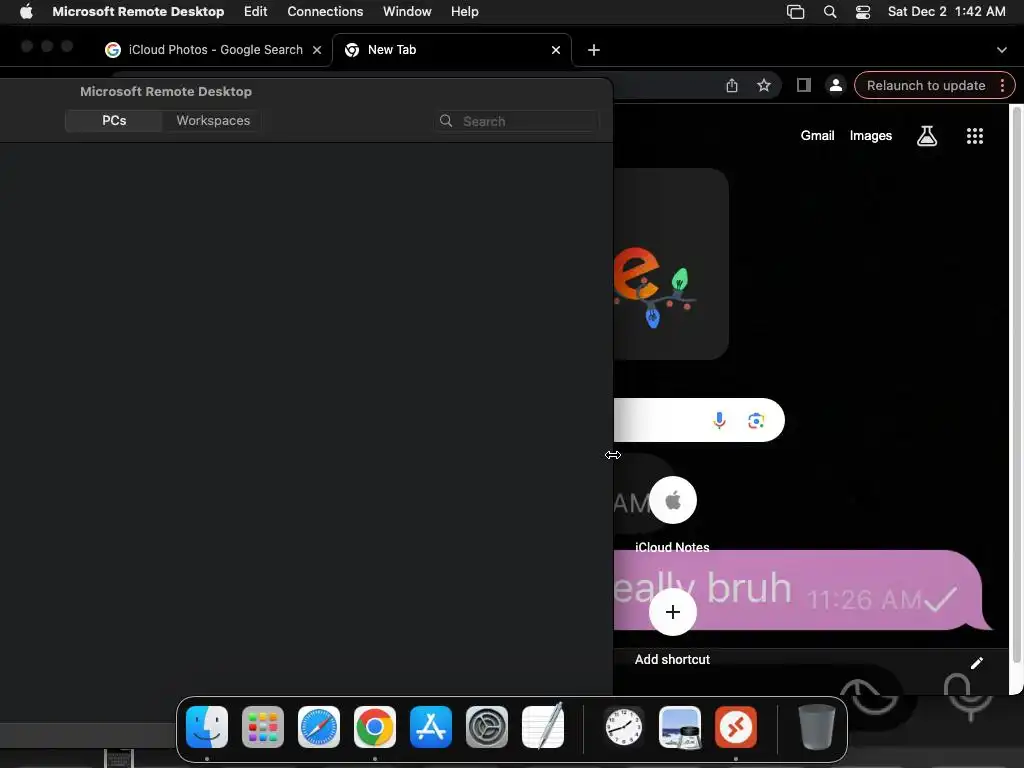Open the Connections menu
This screenshot has height=768, width=1024.
pos(325,11)
